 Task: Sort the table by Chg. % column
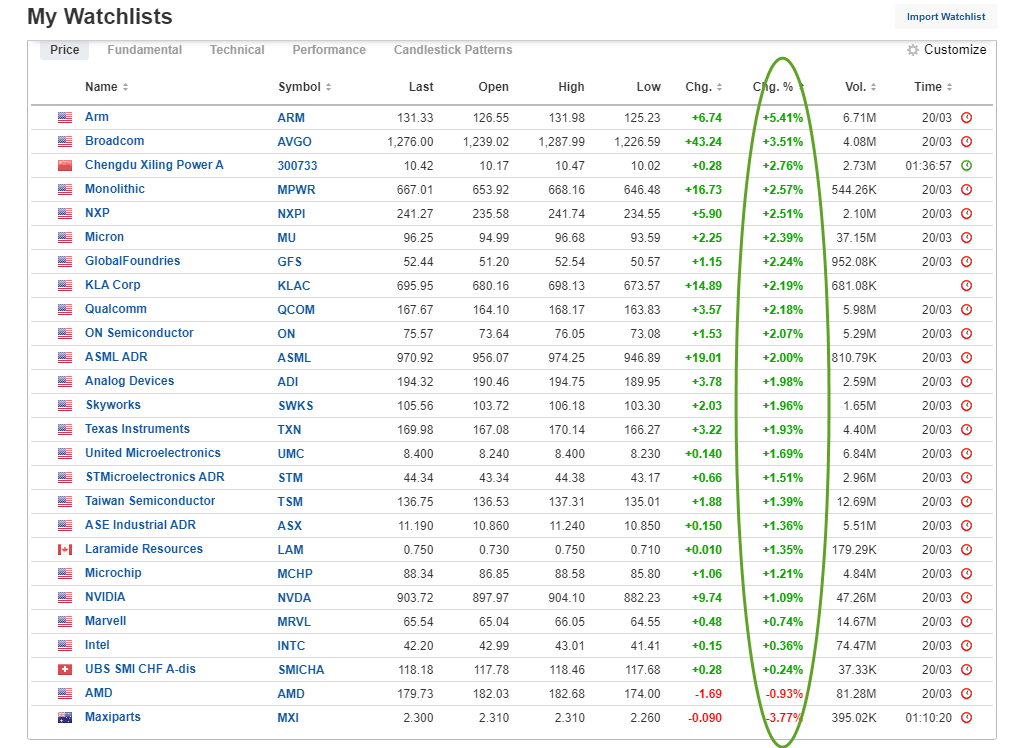[779, 87]
